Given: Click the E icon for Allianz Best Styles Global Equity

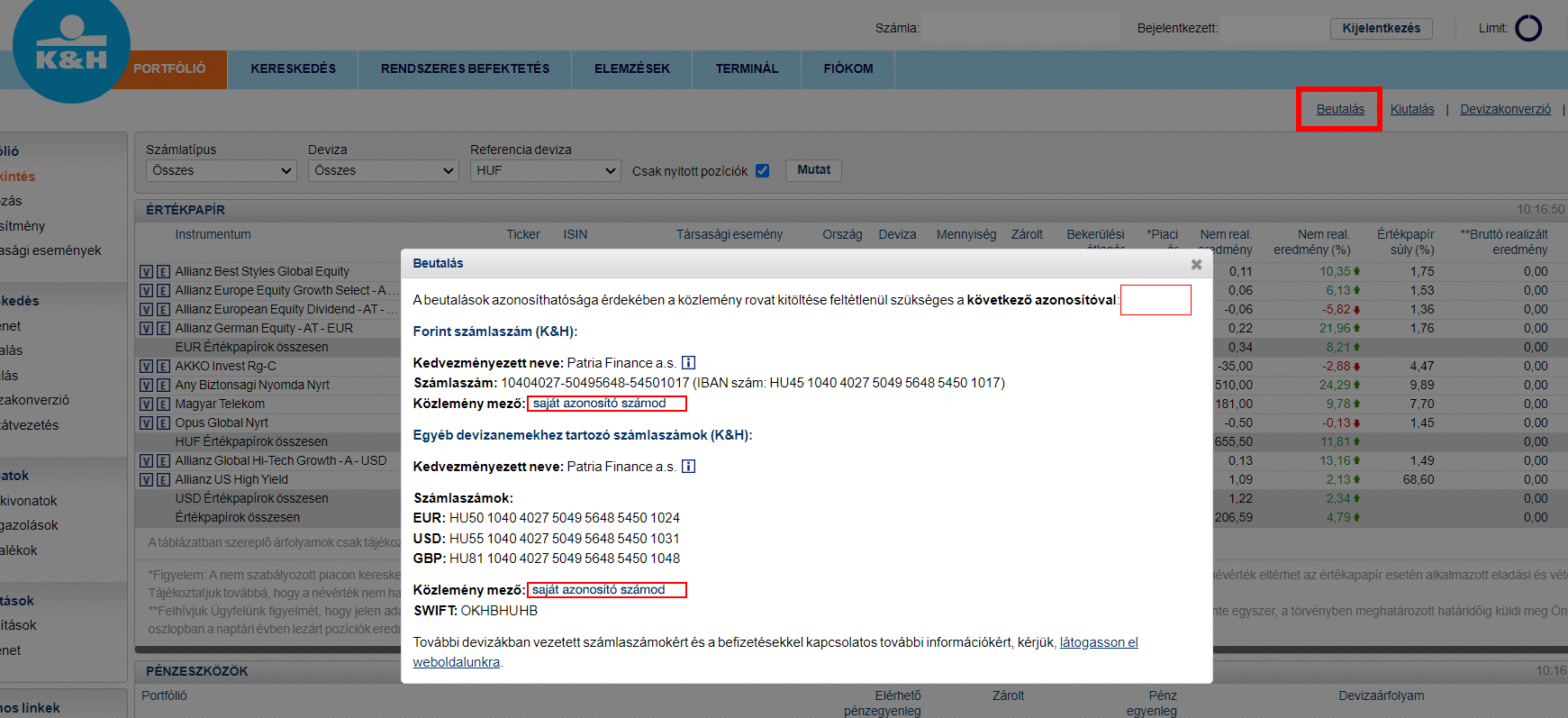Looking at the screenshot, I should 163,271.
